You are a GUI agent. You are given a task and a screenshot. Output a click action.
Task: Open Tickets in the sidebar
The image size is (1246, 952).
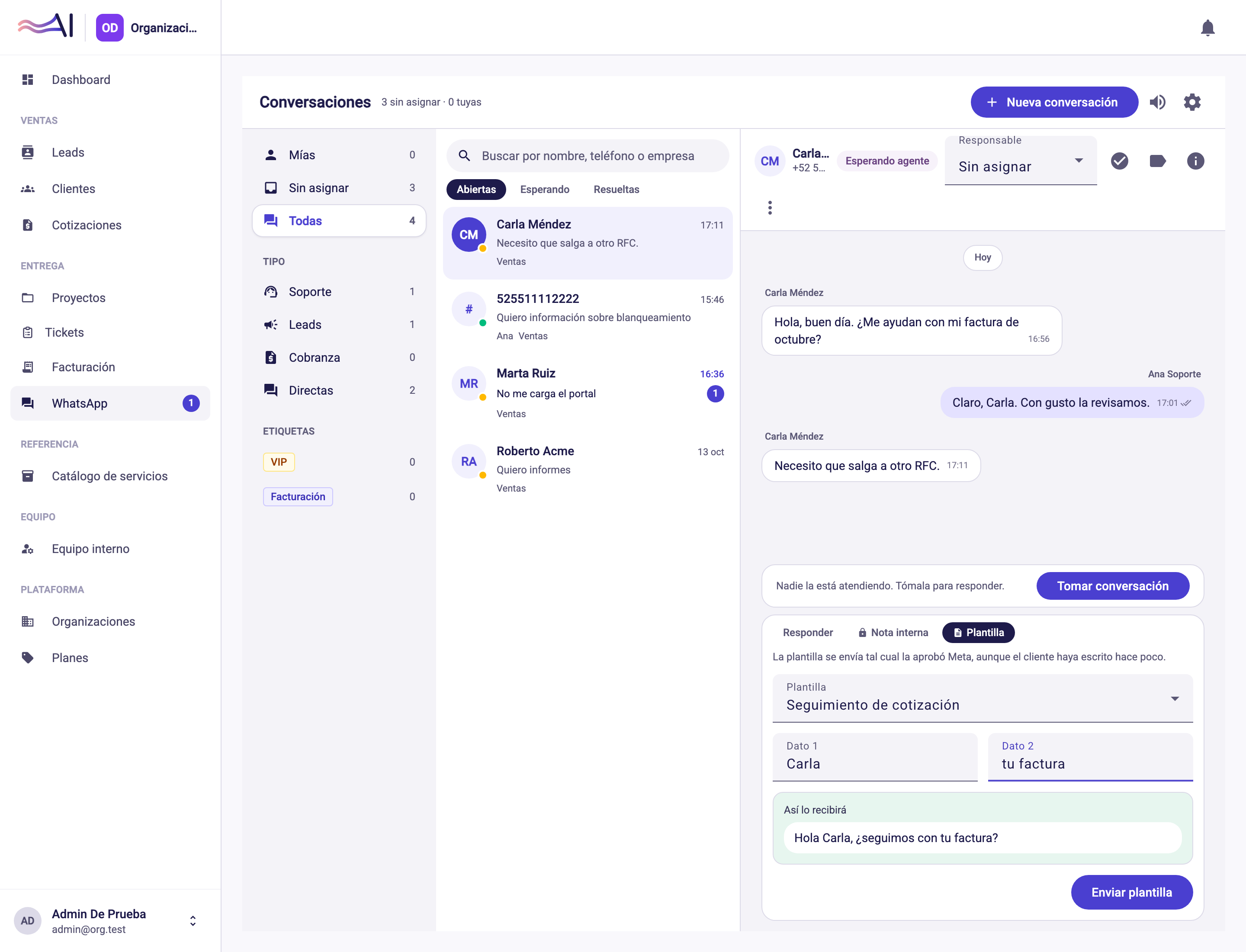click(110, 332)
